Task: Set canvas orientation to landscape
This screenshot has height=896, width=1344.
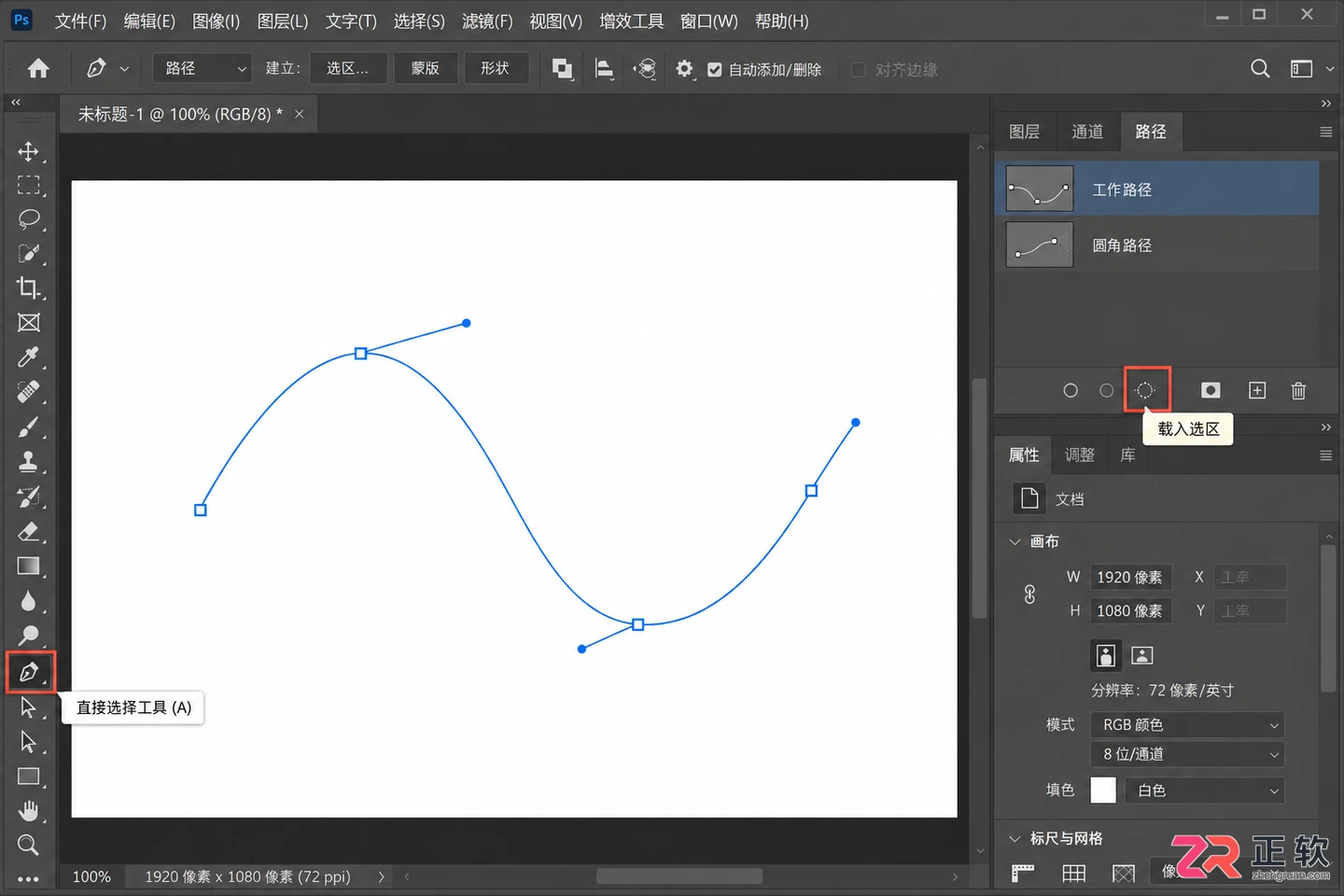Action: [x=1142, y=655]
